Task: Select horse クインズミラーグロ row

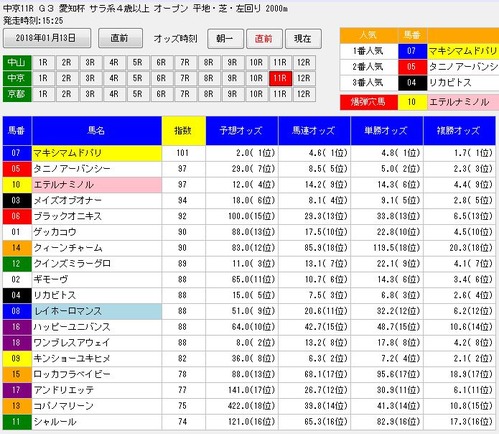Action: [249, 264]
